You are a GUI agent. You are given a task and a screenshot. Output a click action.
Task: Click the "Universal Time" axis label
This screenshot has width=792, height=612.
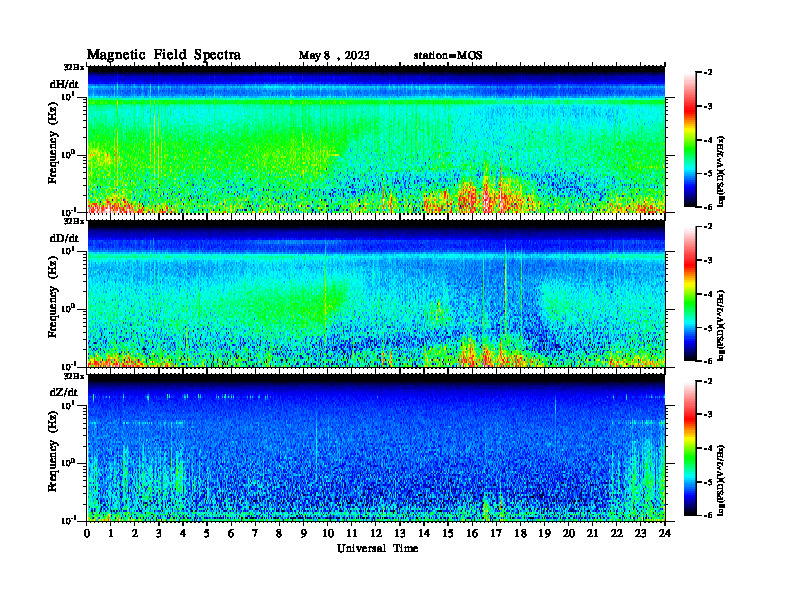point(377,548)
